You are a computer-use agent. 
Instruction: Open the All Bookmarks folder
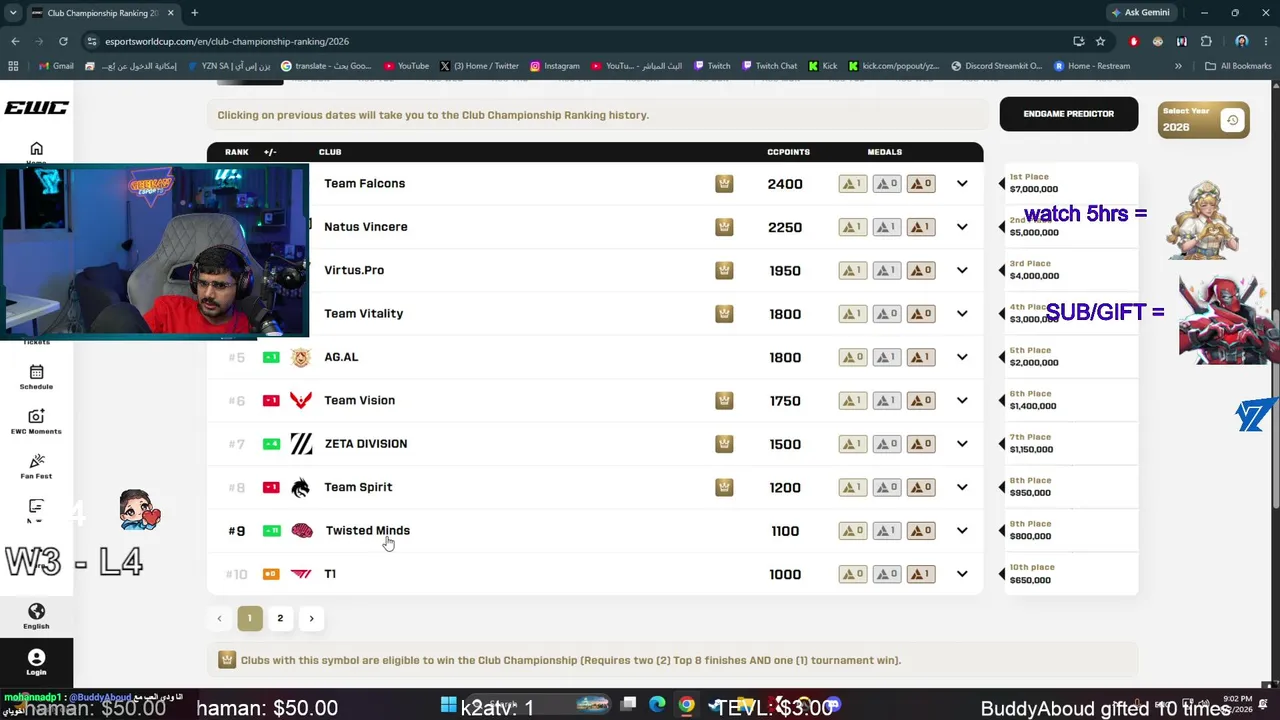(1238, 66)
